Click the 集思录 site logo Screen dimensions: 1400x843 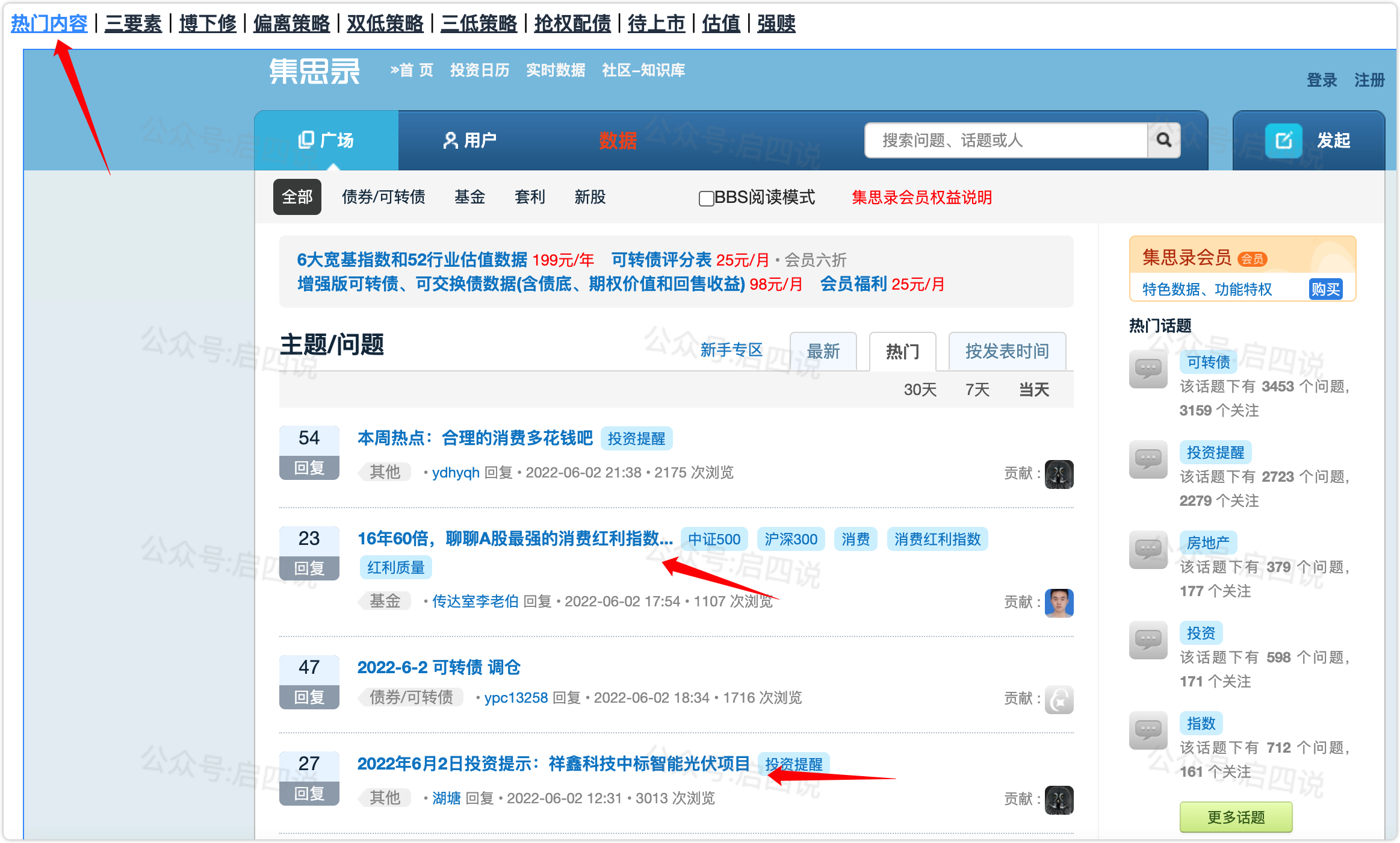pos(314,71)
